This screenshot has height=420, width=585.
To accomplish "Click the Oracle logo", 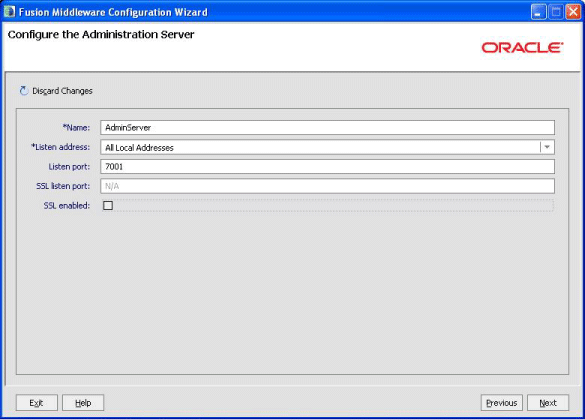I will click(522, 47).
